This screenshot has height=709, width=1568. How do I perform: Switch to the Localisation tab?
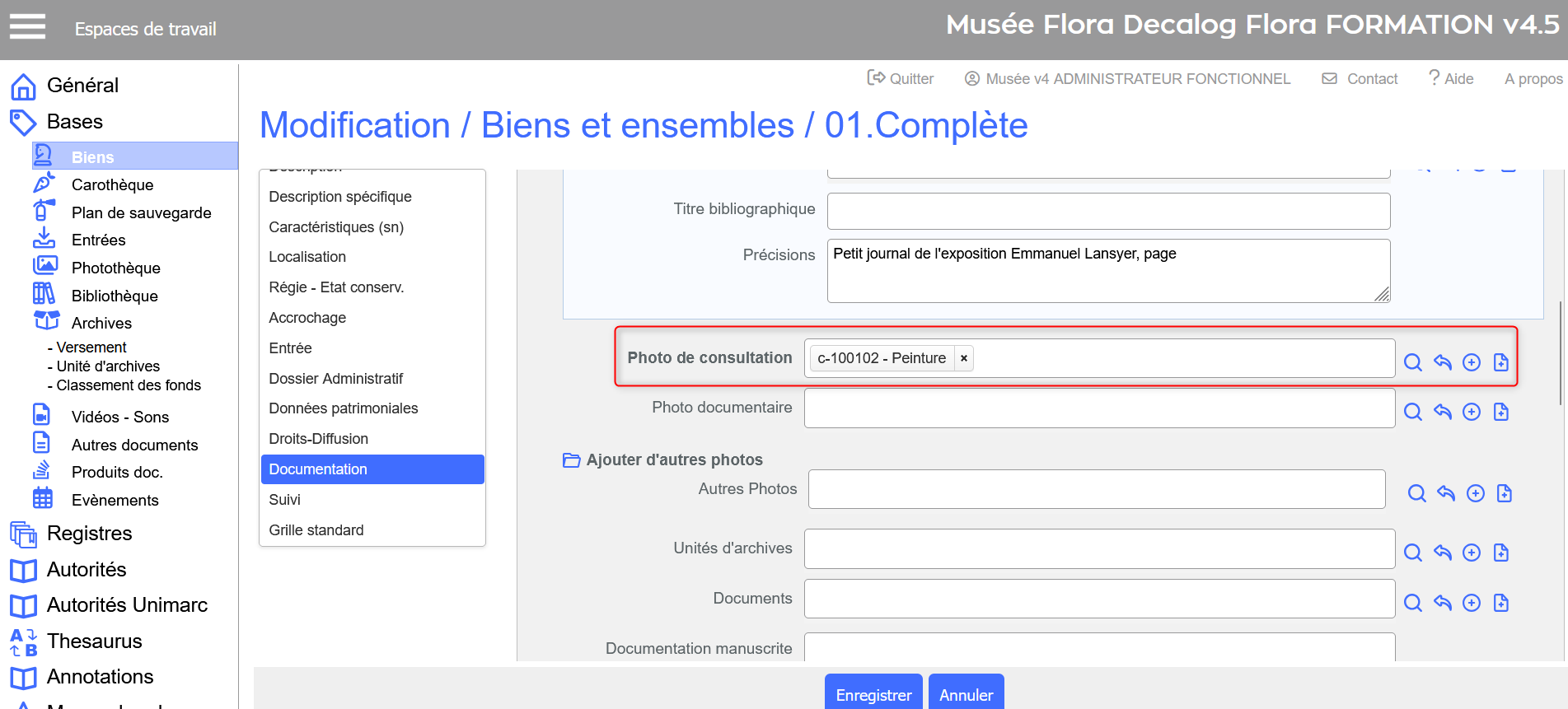tap(307, 257)
